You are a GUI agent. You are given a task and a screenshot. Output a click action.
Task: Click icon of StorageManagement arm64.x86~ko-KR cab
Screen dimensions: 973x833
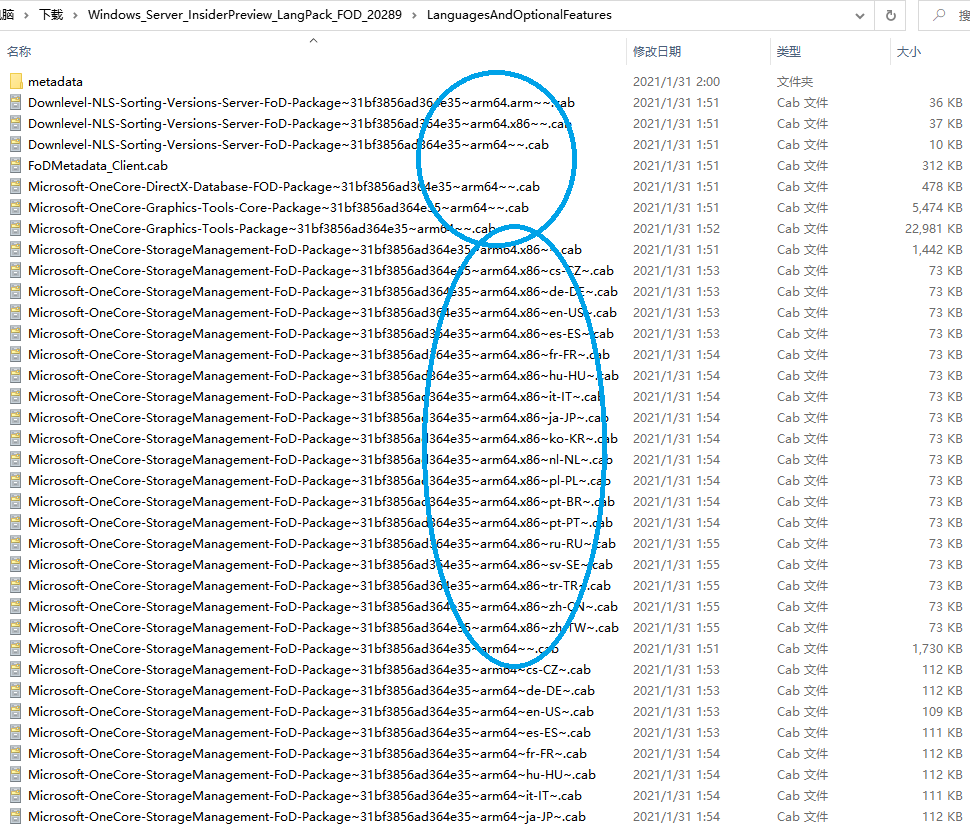tap(16, 439)
